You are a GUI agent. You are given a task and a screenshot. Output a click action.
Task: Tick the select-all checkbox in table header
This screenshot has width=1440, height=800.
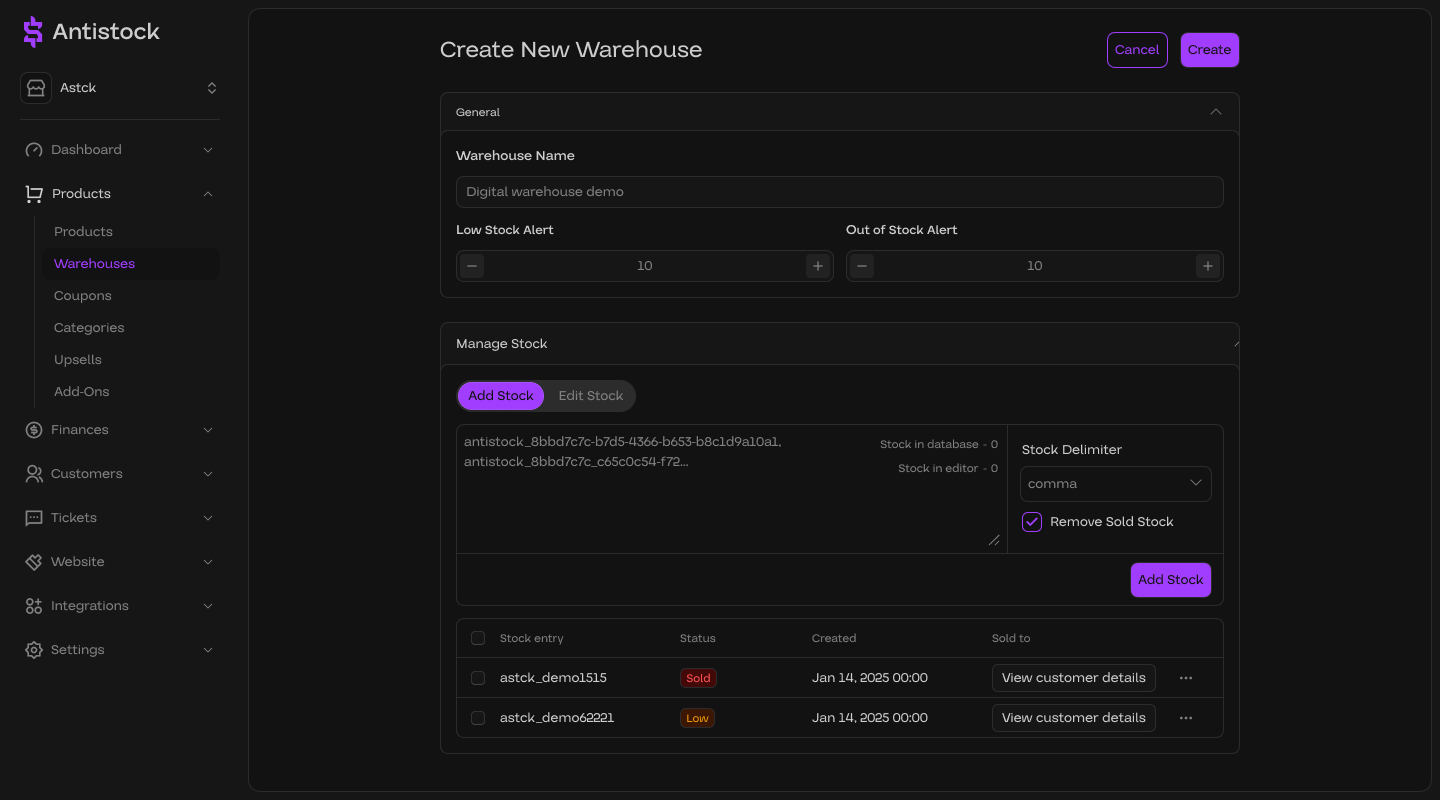pyautogui.click(x=478, y=638)
